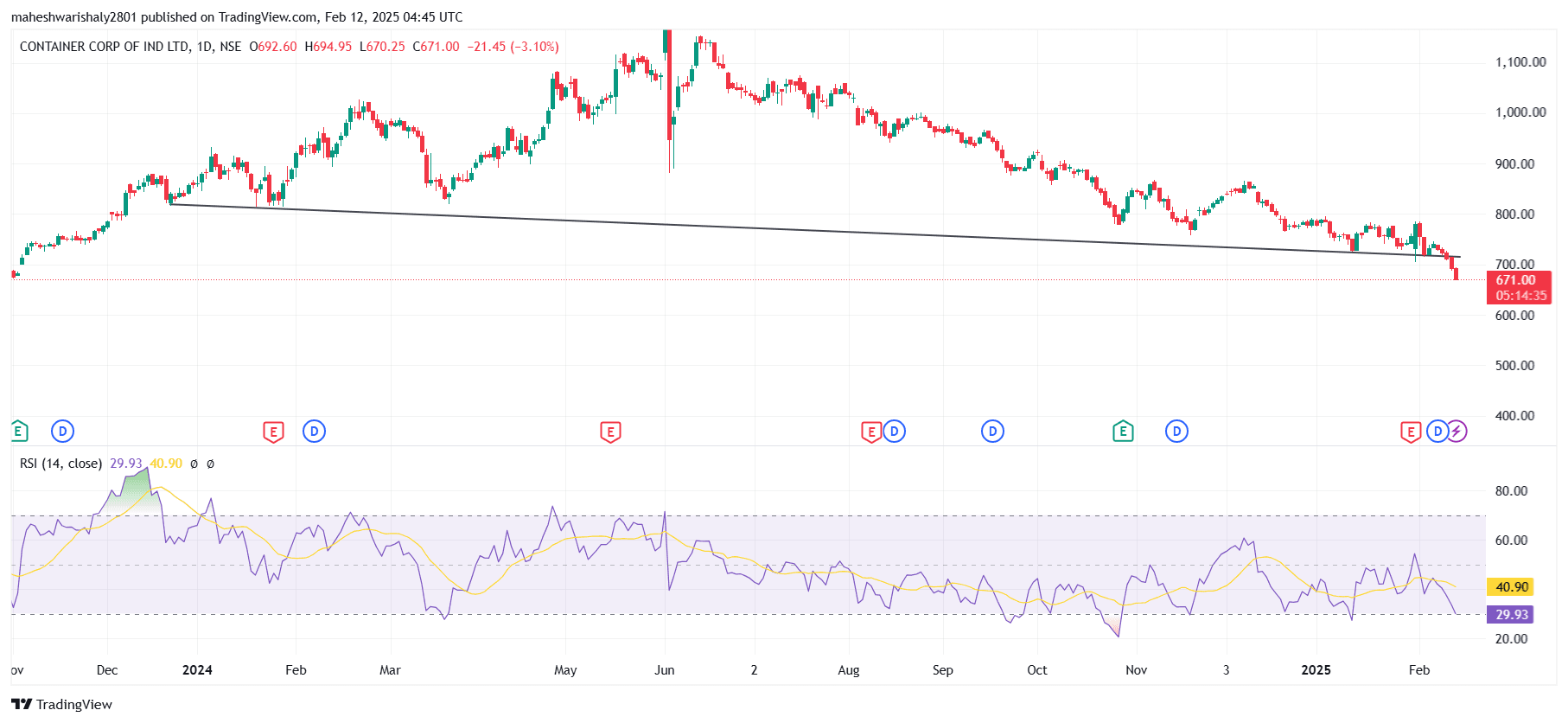Viewport: 1568px width, 723px height.
Task: Click the CONTAINER CORP OF IND LTD title
Action: tap(105, 47)
